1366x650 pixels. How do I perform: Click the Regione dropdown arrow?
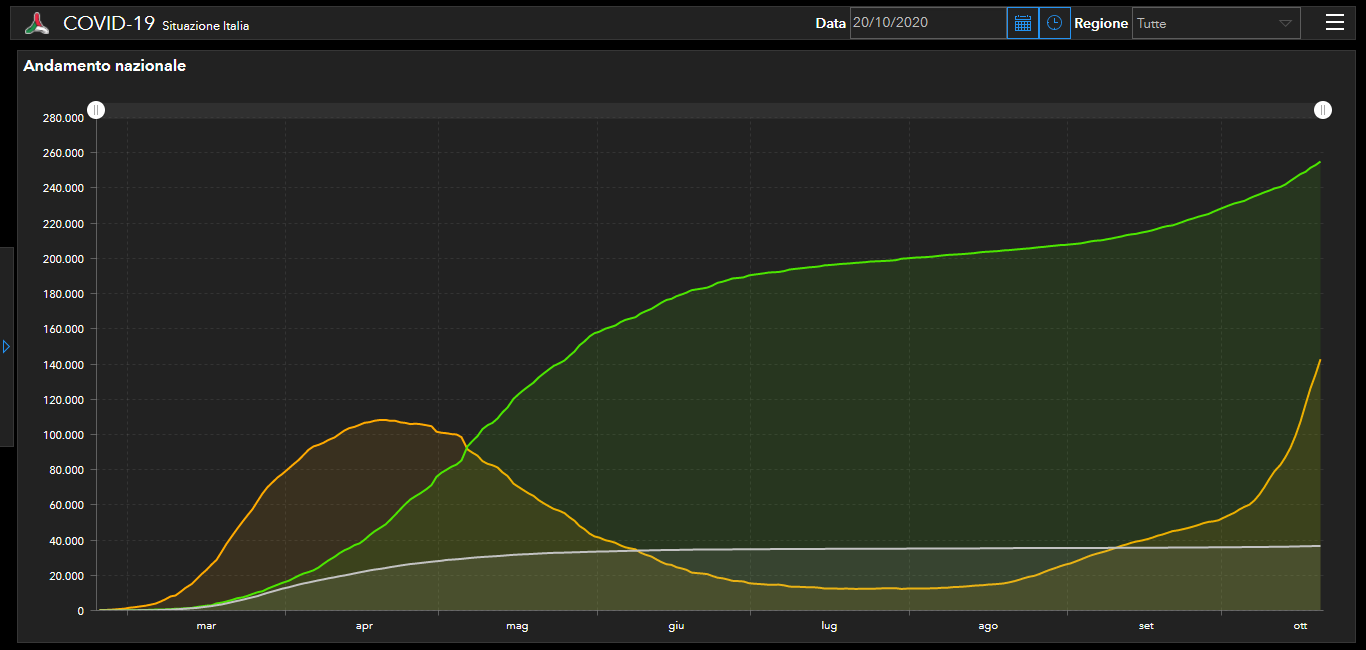click(x=1285, y=23)
